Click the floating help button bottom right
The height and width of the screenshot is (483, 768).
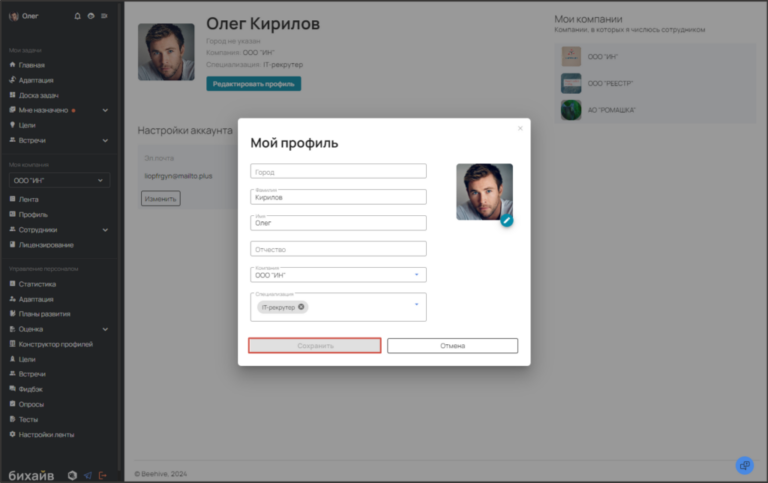(x=744, y=465)
